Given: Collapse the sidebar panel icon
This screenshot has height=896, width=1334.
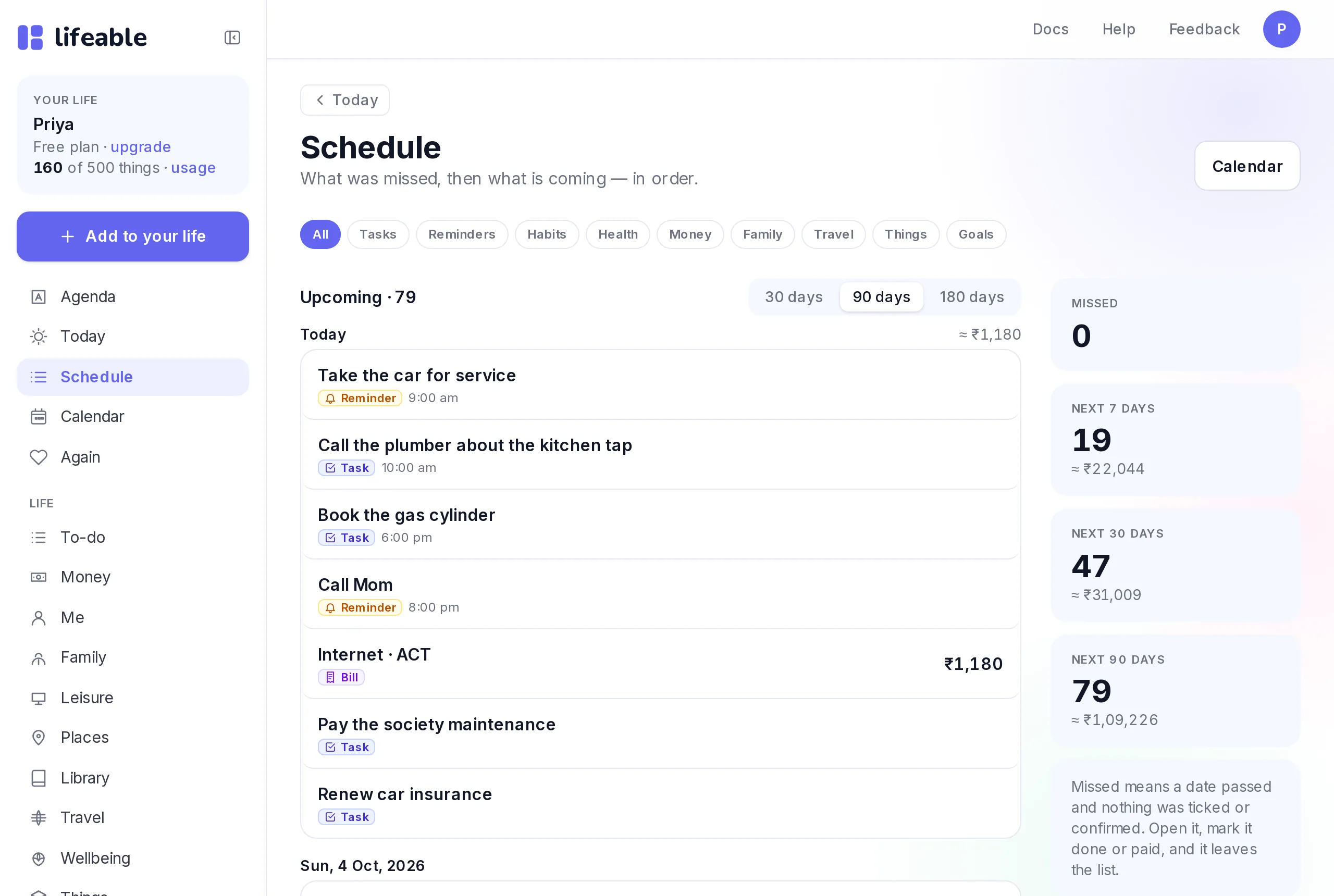Looking at the screenshot, I should coord(232,38).
